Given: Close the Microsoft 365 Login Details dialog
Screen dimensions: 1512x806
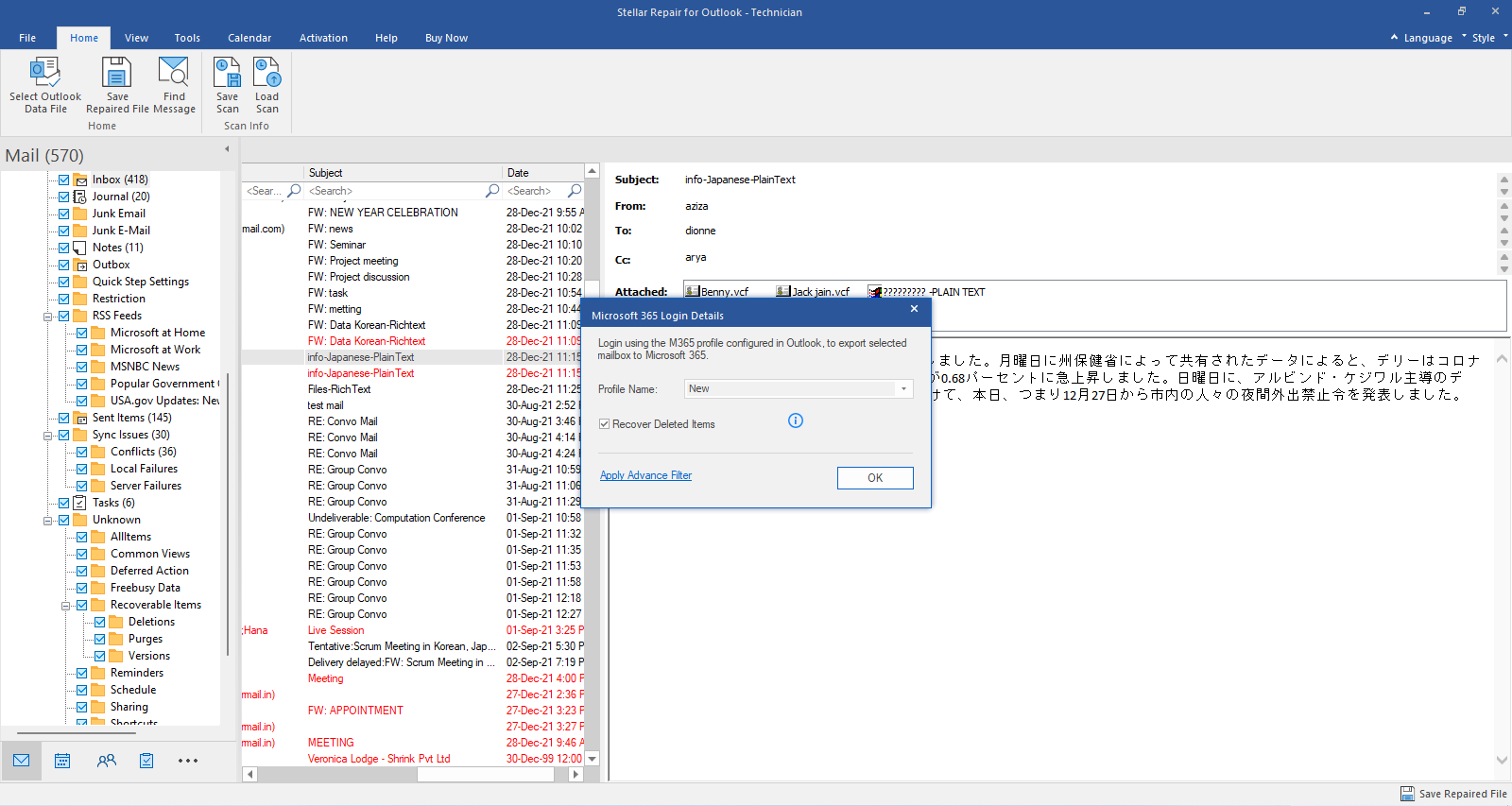Looking at the screenshot, I should coord(914,309).
